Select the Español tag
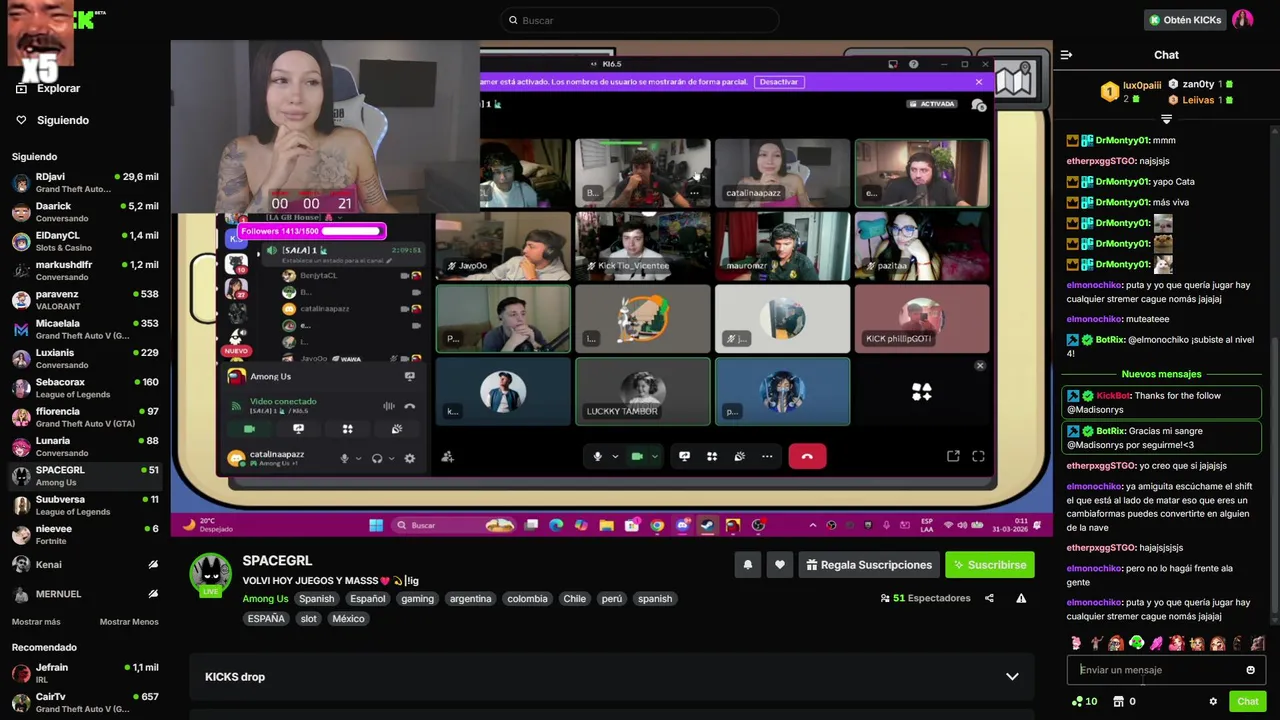This screenshot has width=1280, height=720. coord(367,599)
